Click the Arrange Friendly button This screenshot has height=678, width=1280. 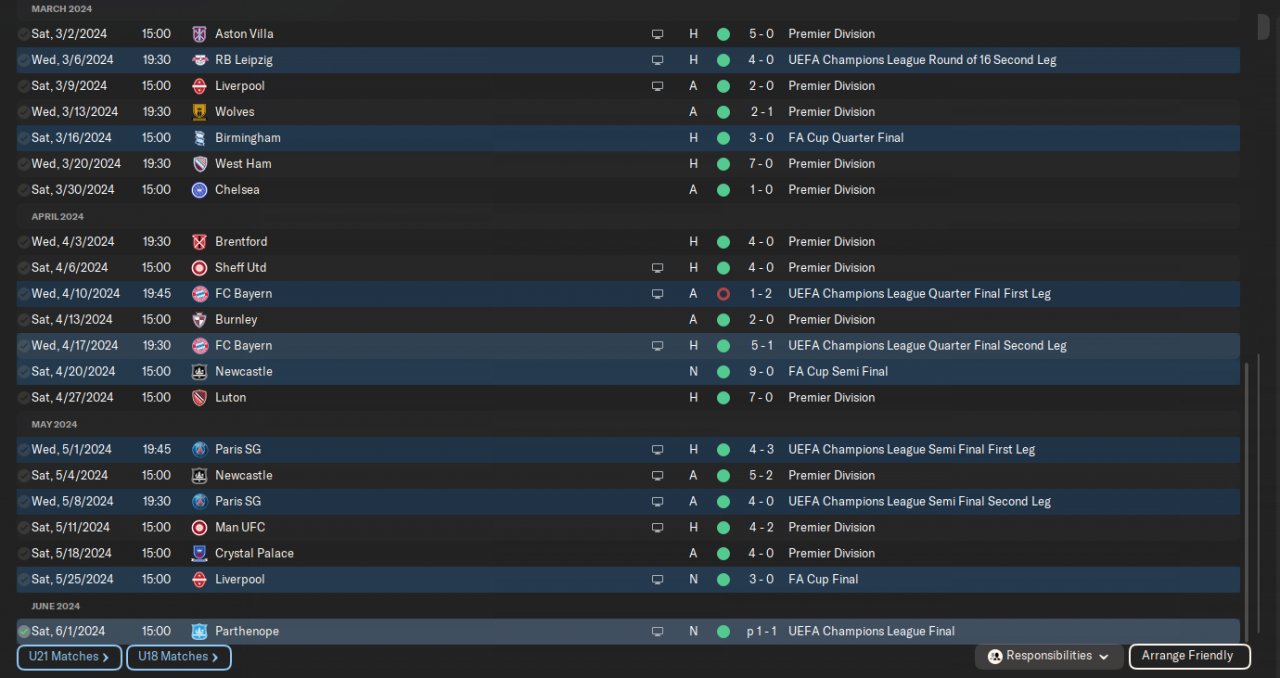coord(1188,657)
